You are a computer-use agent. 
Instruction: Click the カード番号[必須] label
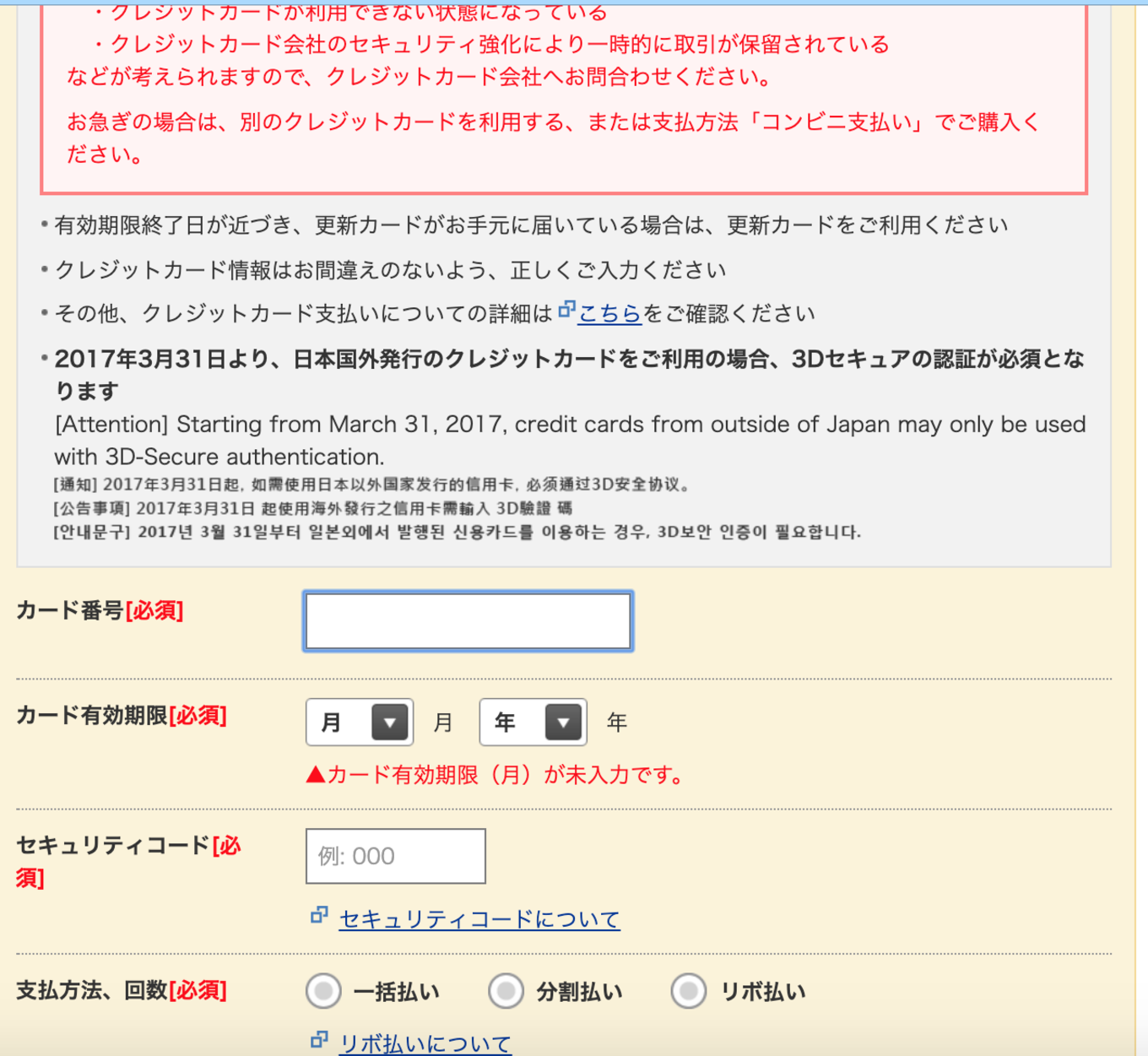[100, 610]
